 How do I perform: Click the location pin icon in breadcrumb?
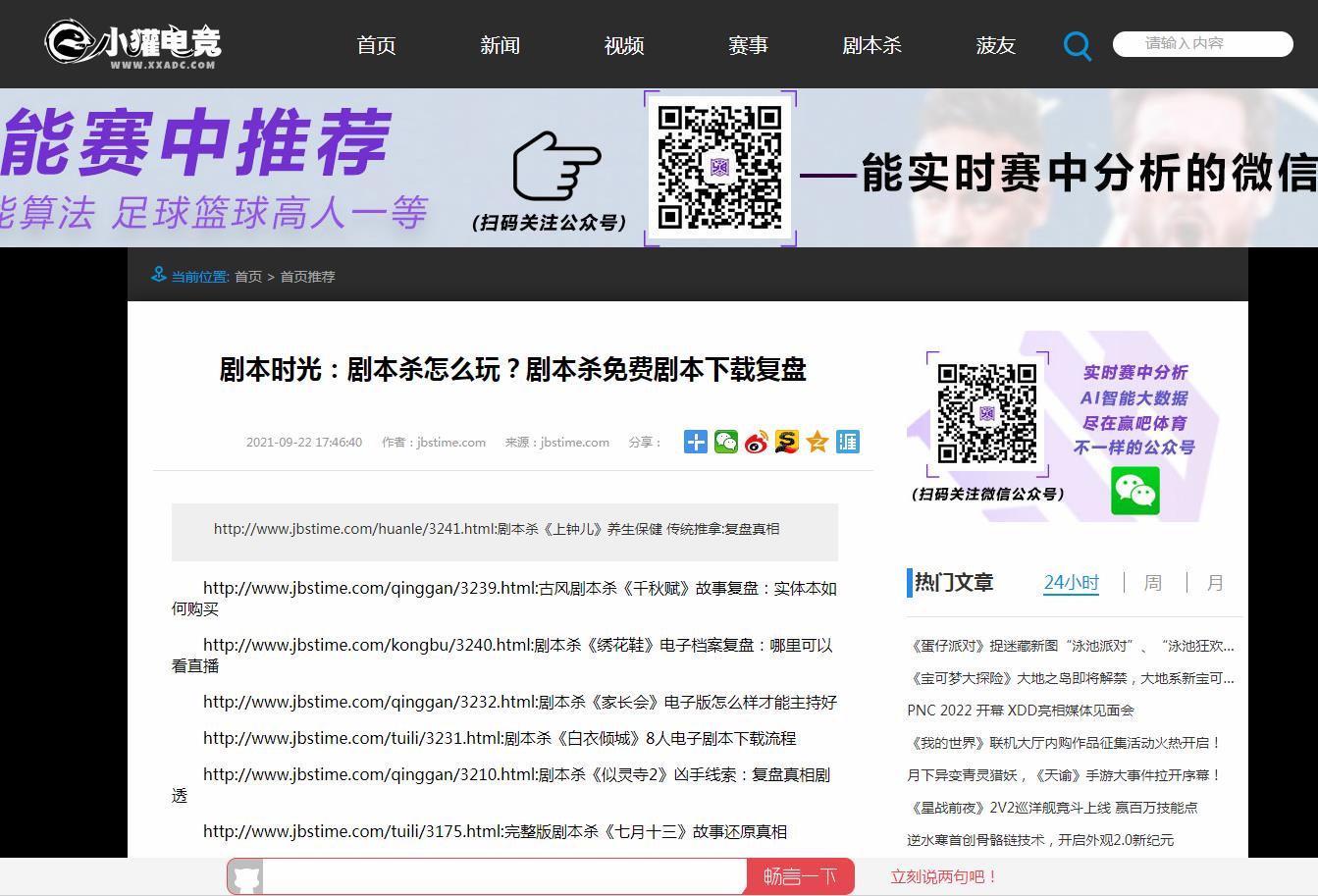(x=159, y=274)
